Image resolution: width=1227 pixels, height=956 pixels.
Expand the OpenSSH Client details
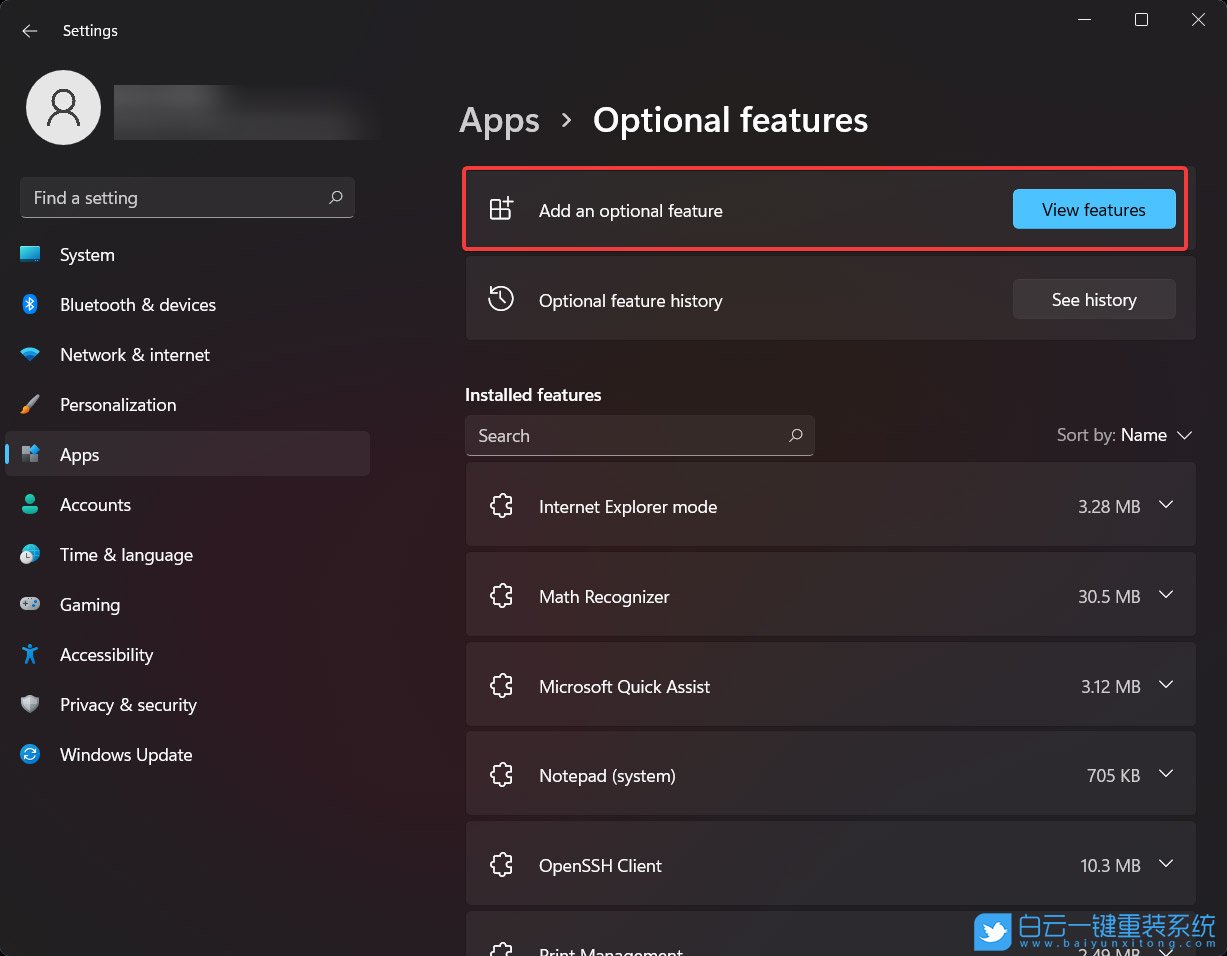[1165, 865]
